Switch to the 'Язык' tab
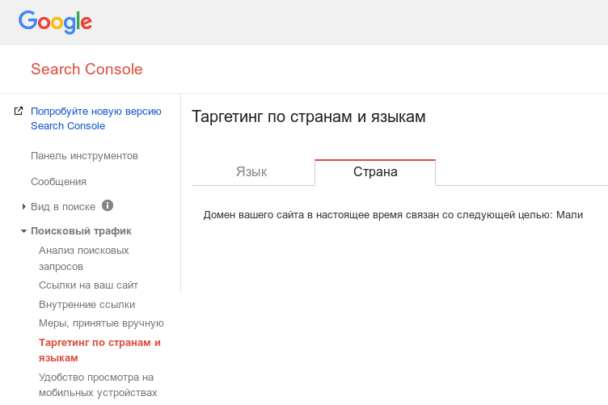 (252, 172)
